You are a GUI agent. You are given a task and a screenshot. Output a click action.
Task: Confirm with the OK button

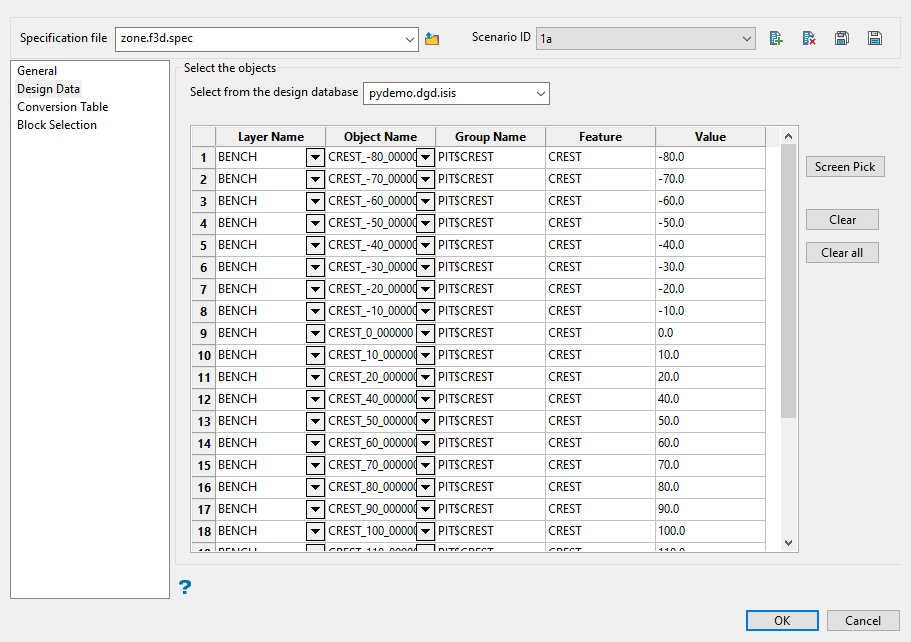tap(782, 620)
